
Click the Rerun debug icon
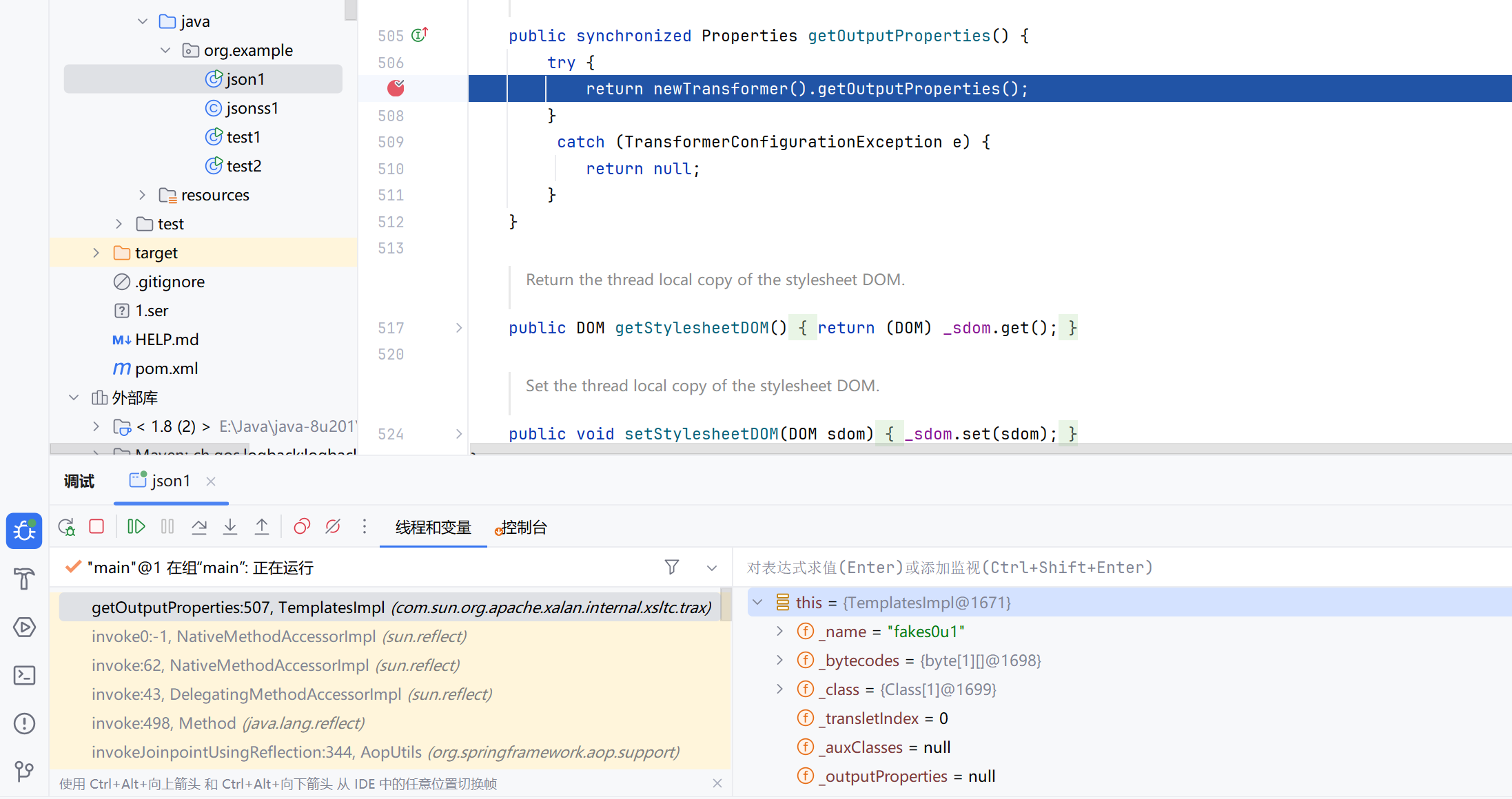(x=67, y=527)
